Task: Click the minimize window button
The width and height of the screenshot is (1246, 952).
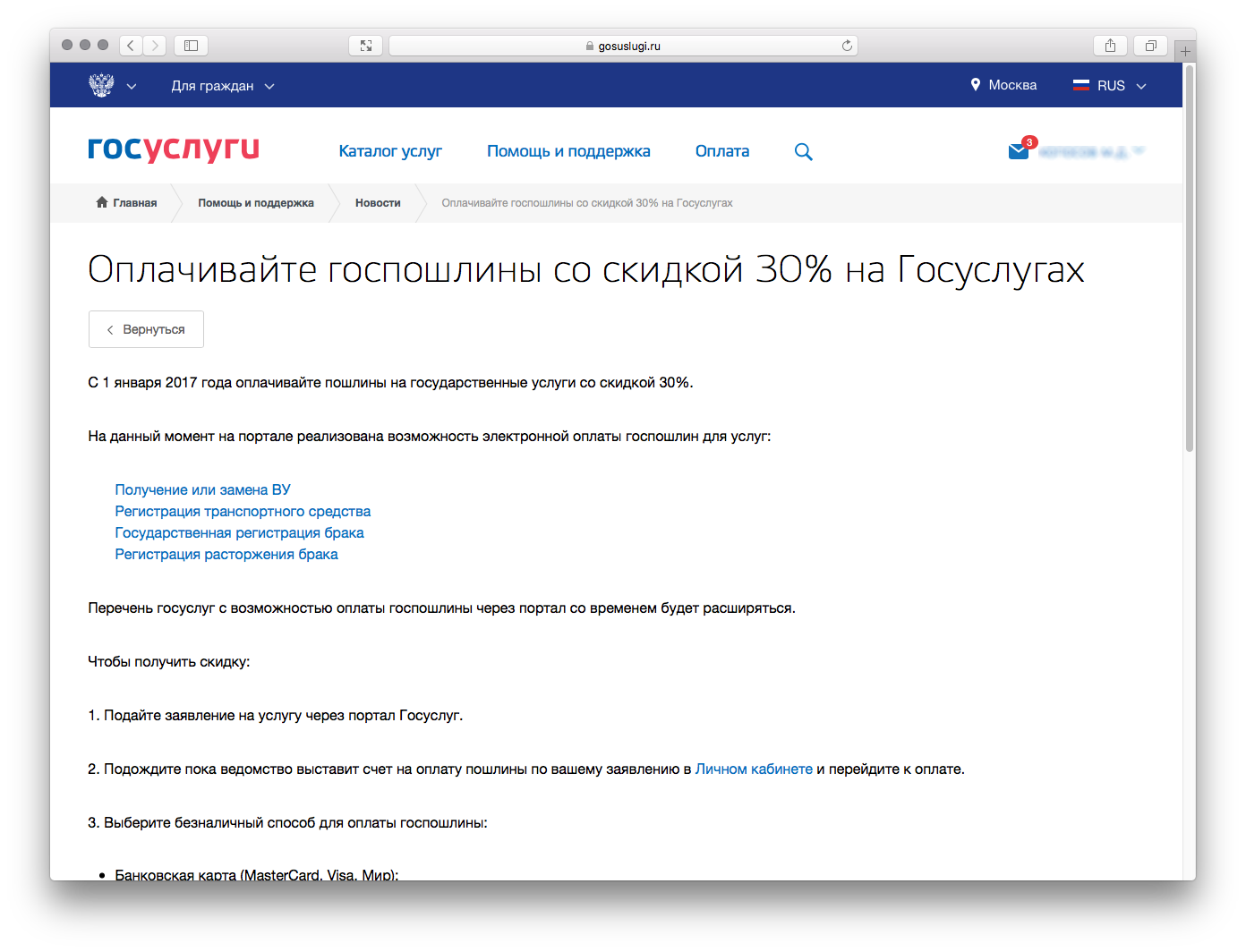Action: 85,45
